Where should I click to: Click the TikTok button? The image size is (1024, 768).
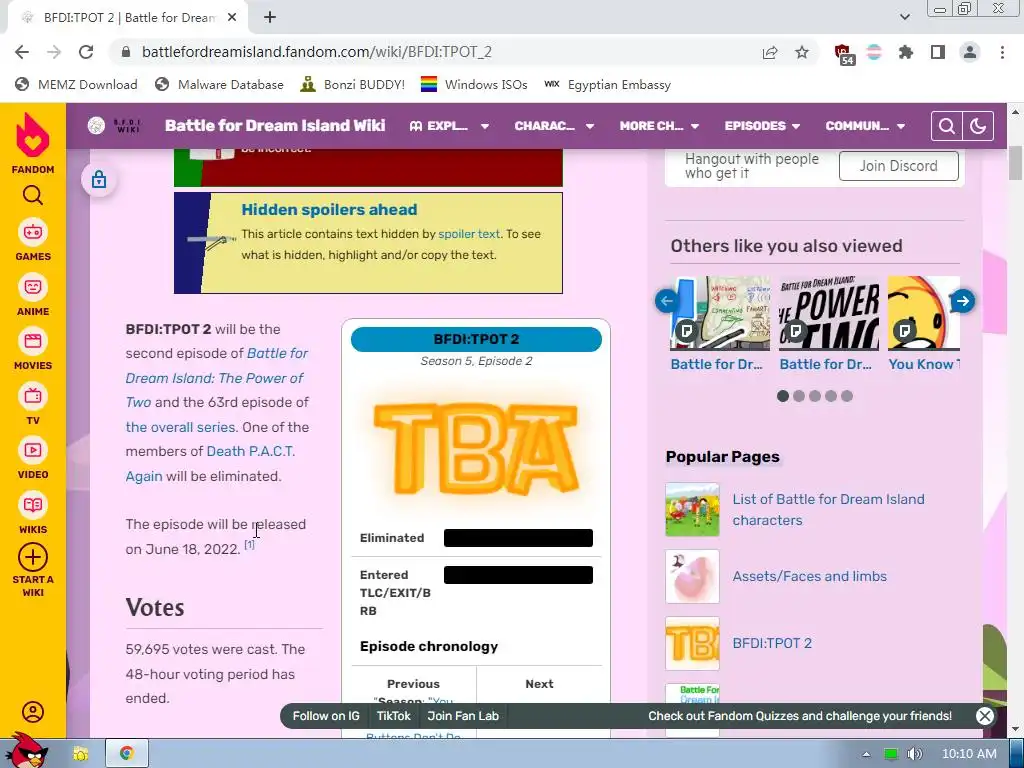393,716
